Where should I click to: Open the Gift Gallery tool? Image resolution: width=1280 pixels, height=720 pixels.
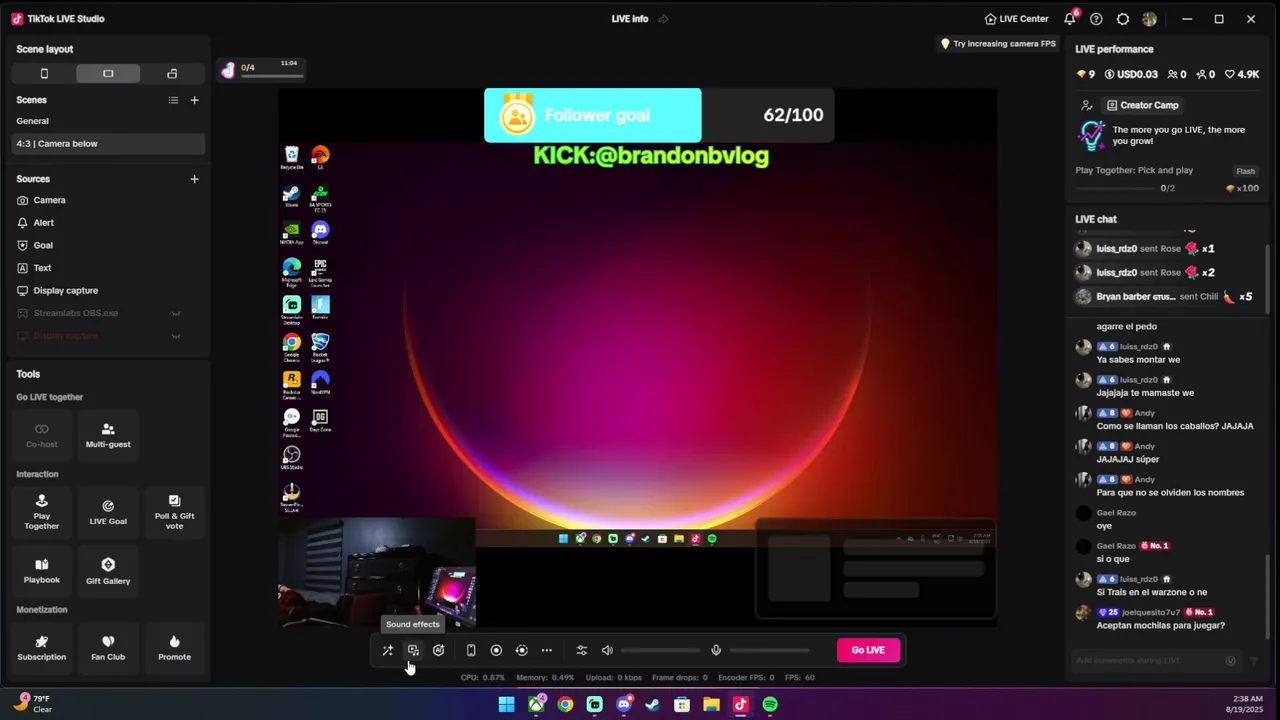point(108,571)
